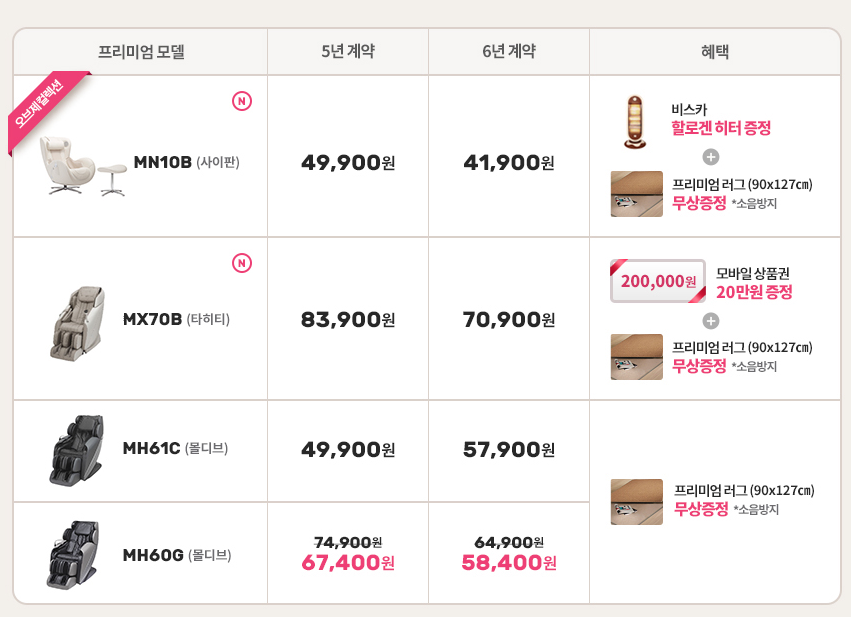Click the 프리미엄 모델 column header

141,52
